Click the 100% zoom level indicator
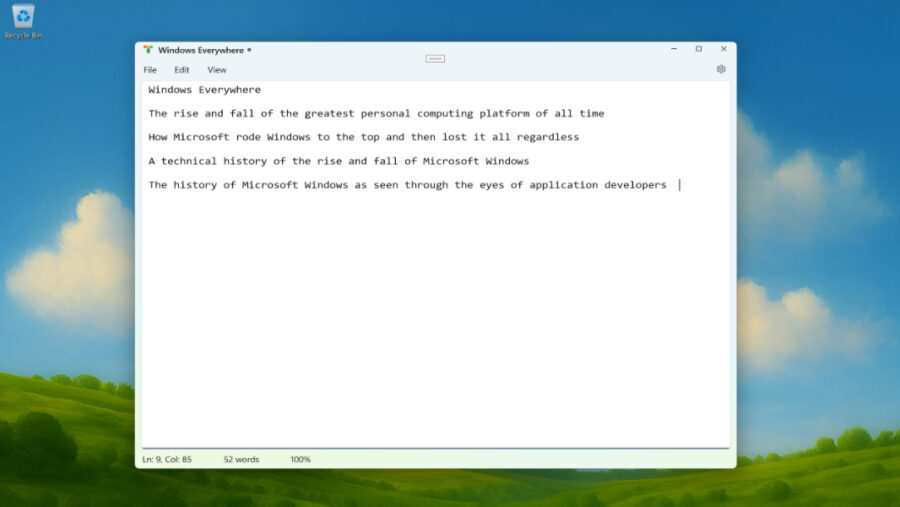The image size is (900, 507). (300, 460)
